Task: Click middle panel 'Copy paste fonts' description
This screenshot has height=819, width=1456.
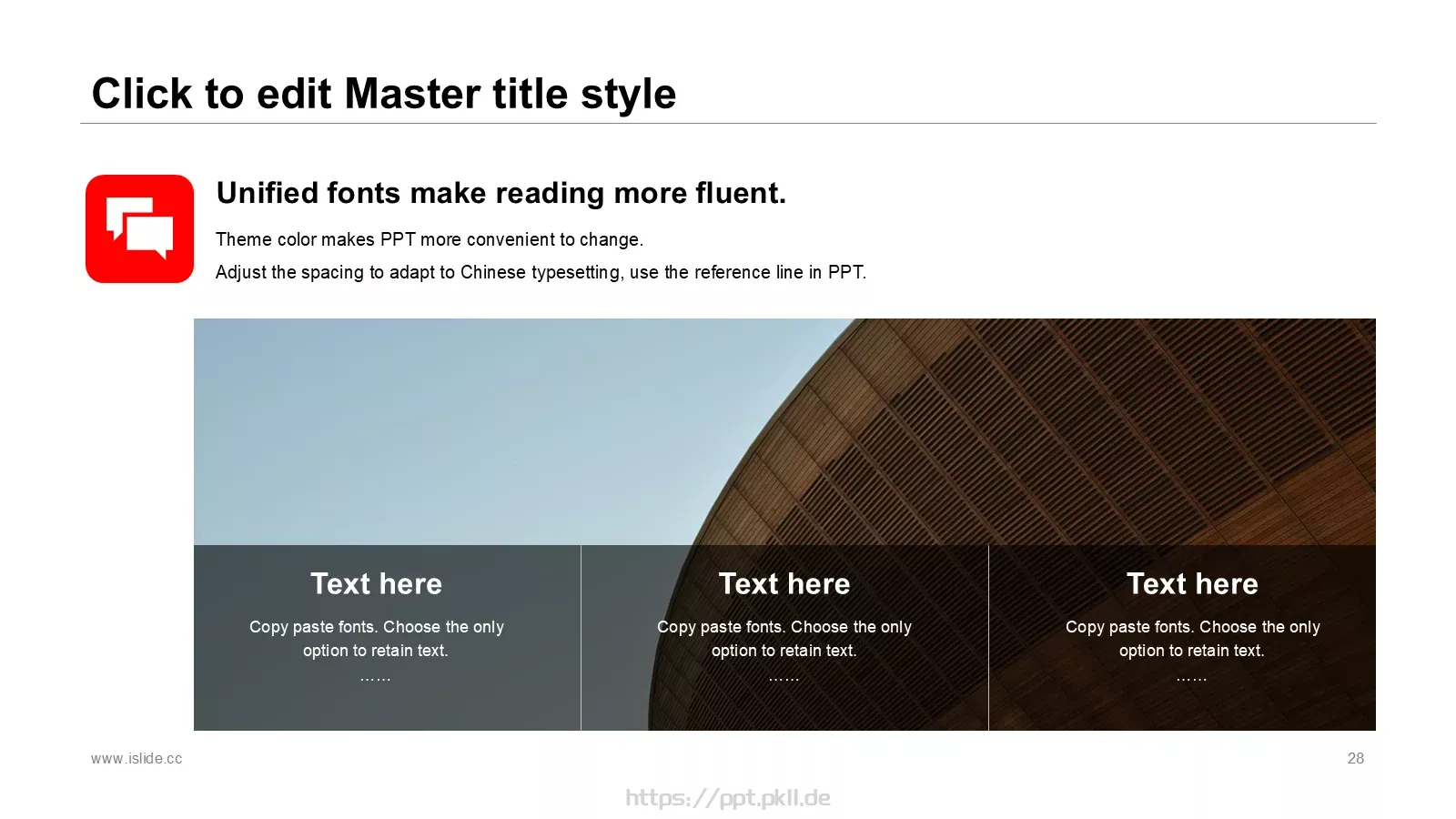Action: click(x=784, y=639)
